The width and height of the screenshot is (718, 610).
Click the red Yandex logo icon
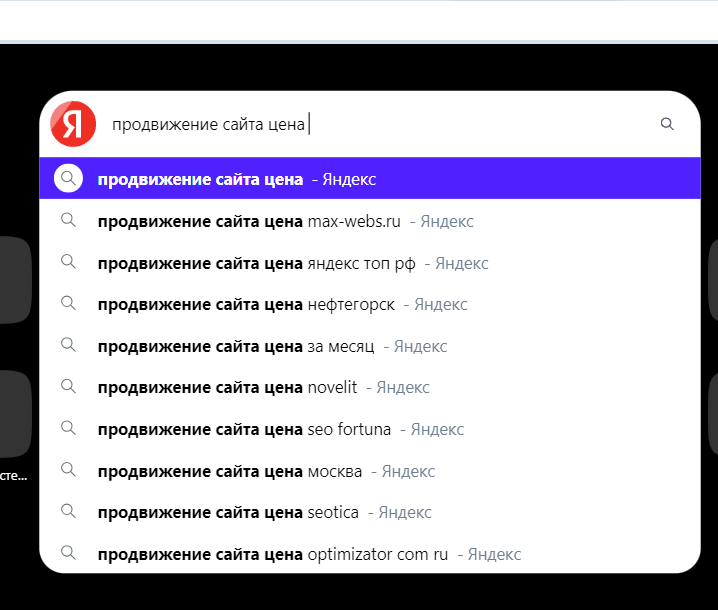73,124
